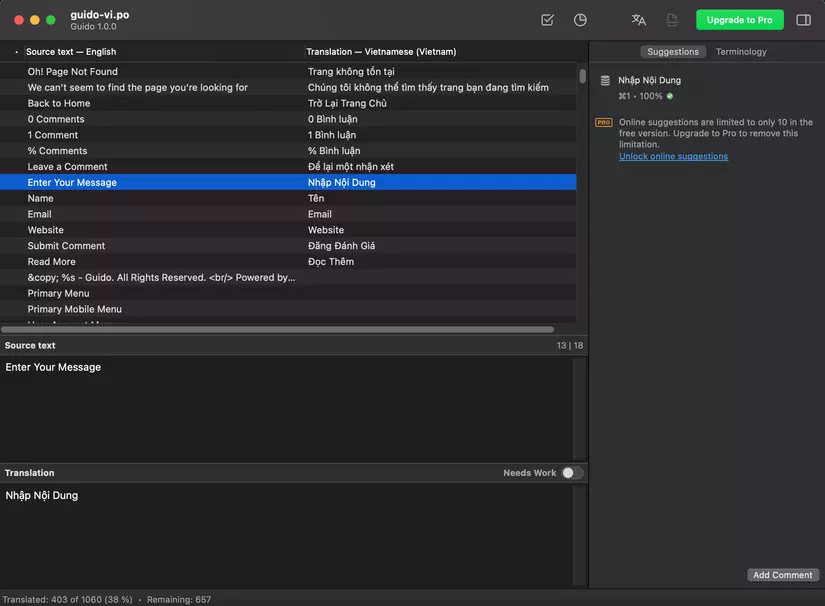825x606 pixels.
Task: Click the Upgrade to Pro button
Action: coord(739,20)
